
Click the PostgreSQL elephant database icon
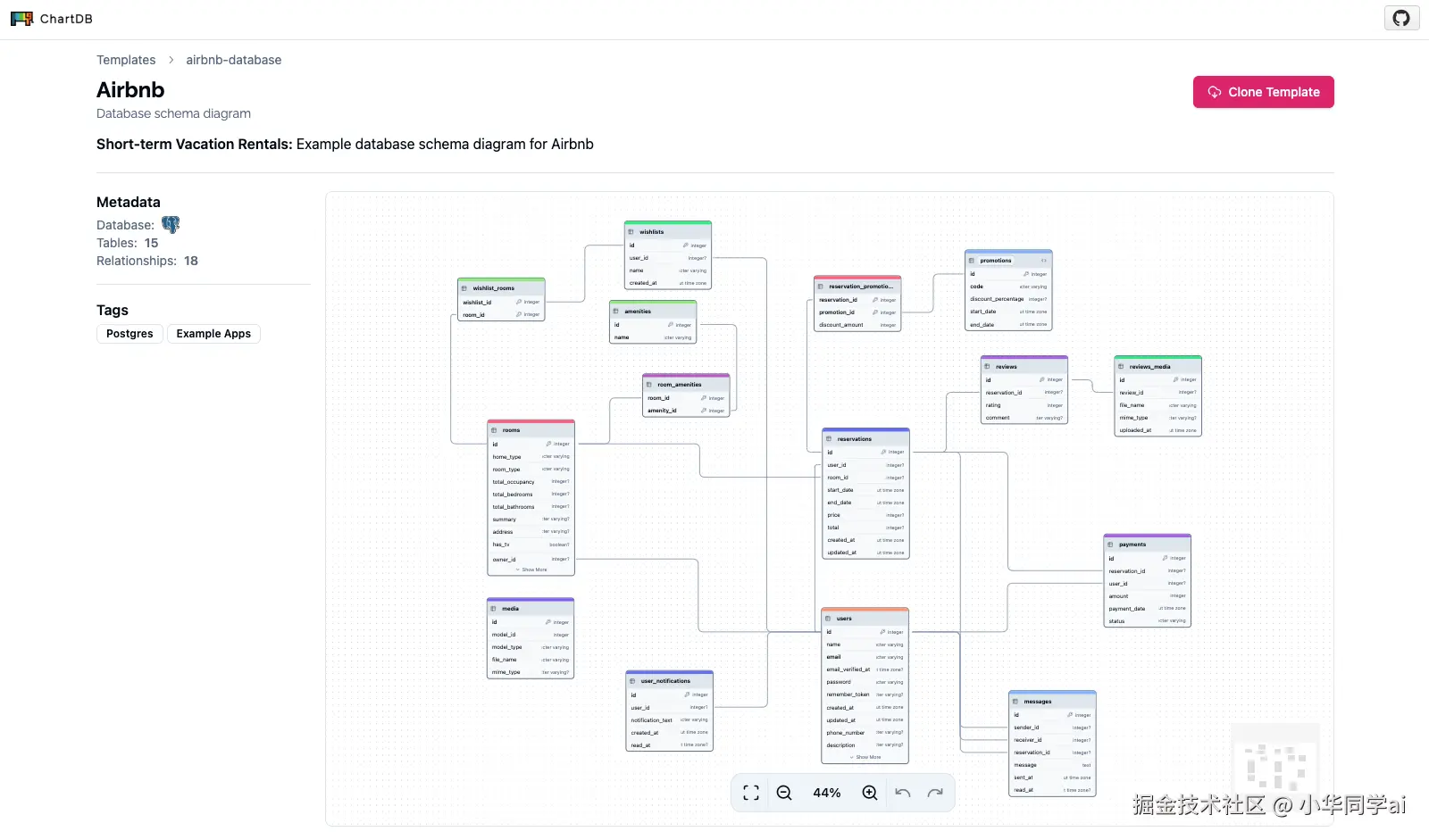171,225
